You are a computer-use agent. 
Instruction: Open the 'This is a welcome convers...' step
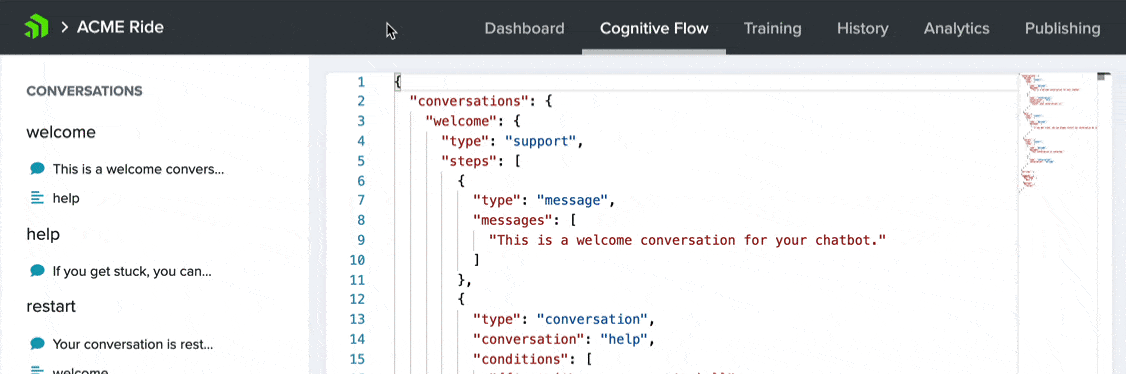coord(138,169)
